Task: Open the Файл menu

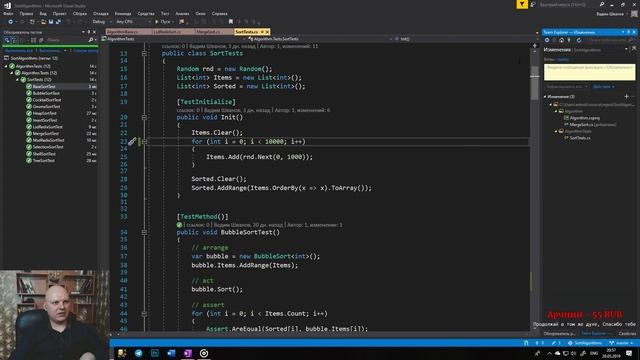Action: pyautogui.click(x=8, y=13)
